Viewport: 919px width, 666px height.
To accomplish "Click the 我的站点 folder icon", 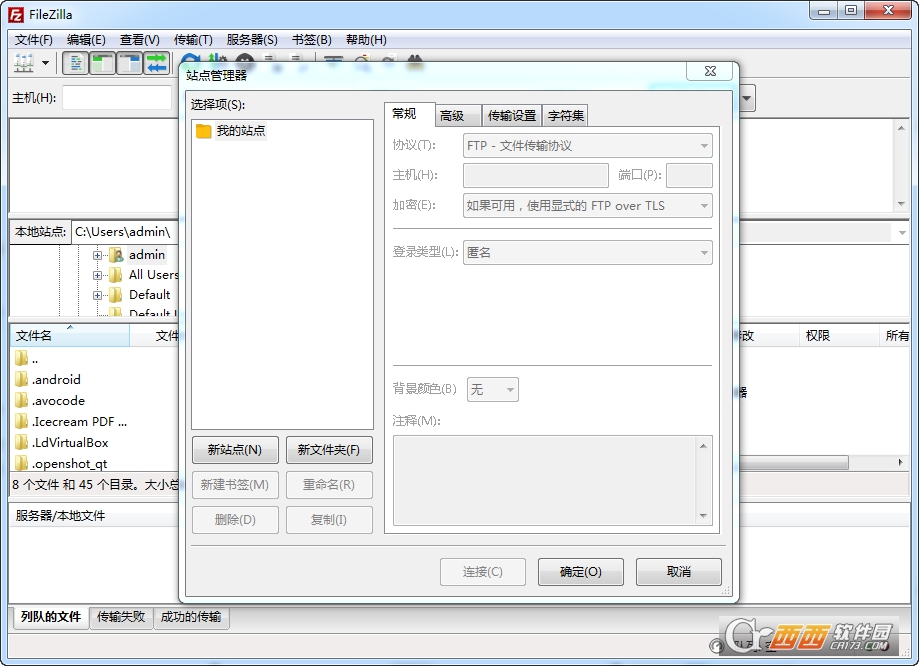I will (x=203, y=131).
